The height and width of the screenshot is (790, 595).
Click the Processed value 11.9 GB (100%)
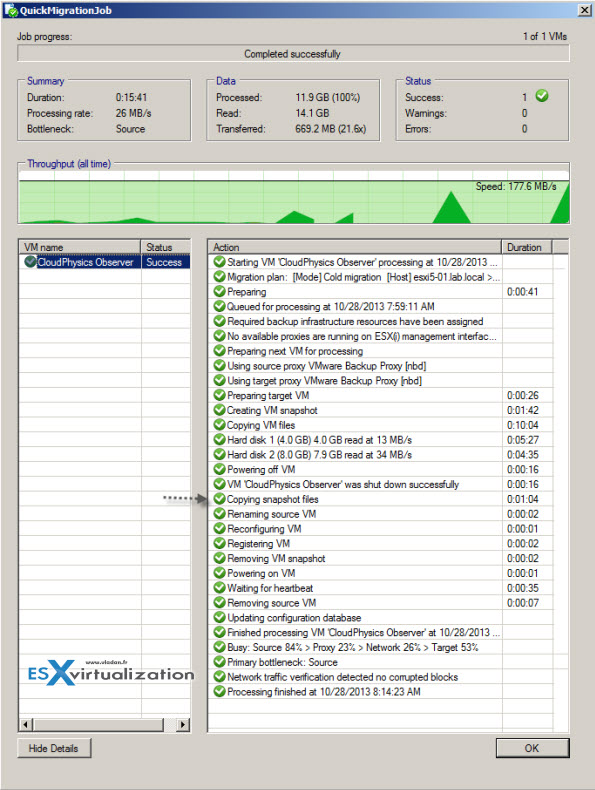(x=327, y=97)
